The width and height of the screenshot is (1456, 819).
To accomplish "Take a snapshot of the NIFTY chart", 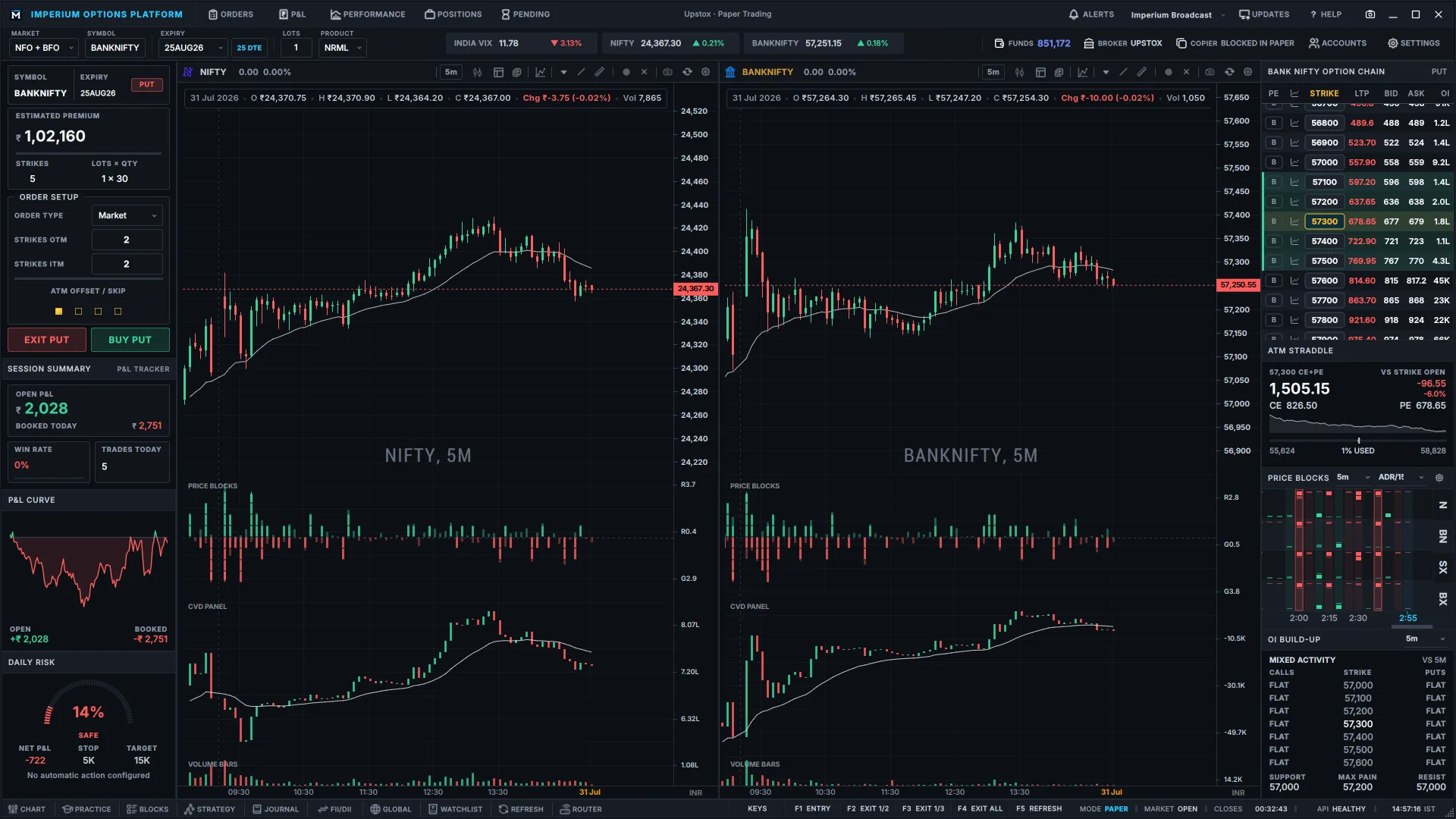I will pos(667,72).
